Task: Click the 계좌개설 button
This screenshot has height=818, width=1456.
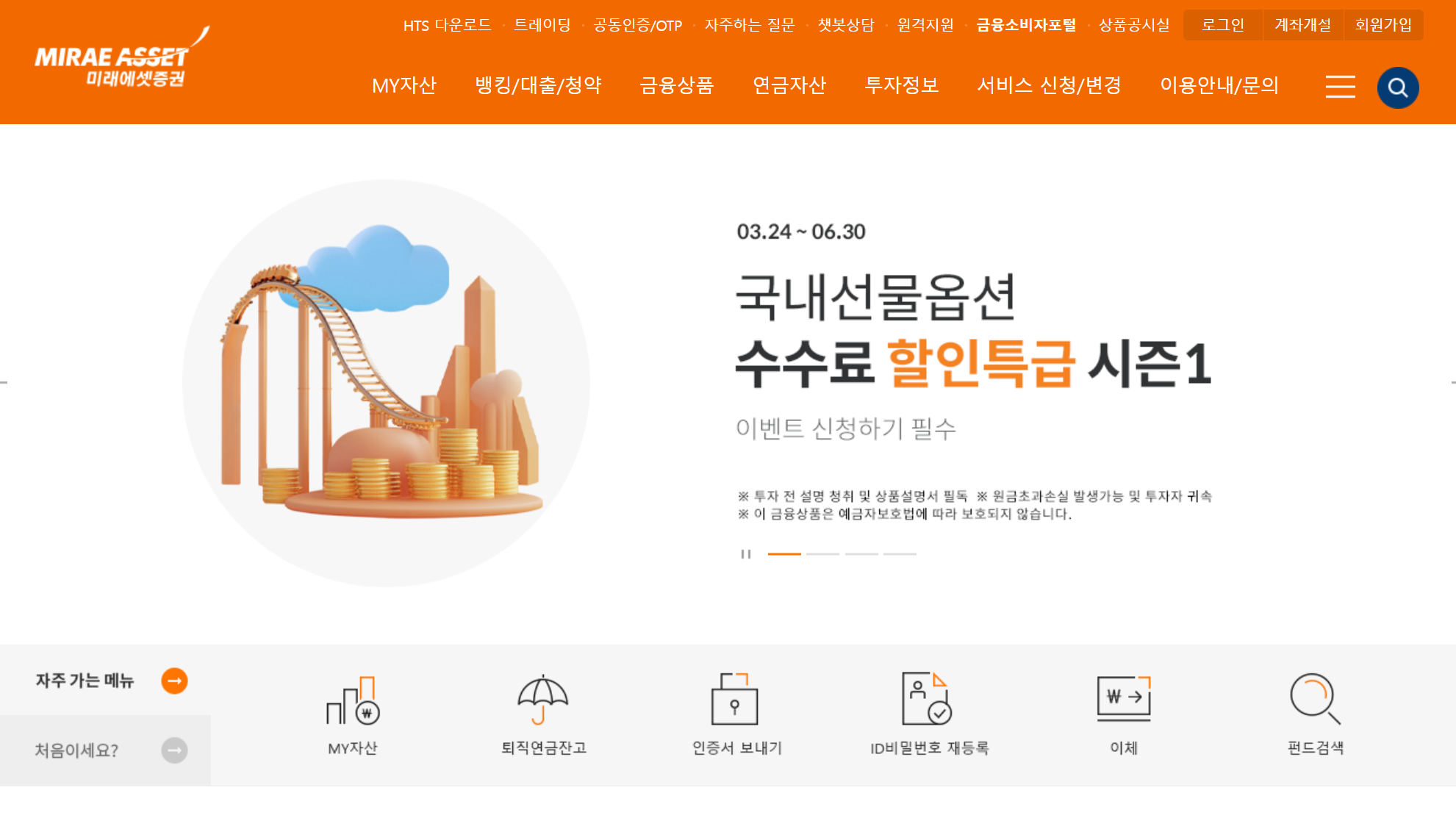Action: pos(1303,24)
